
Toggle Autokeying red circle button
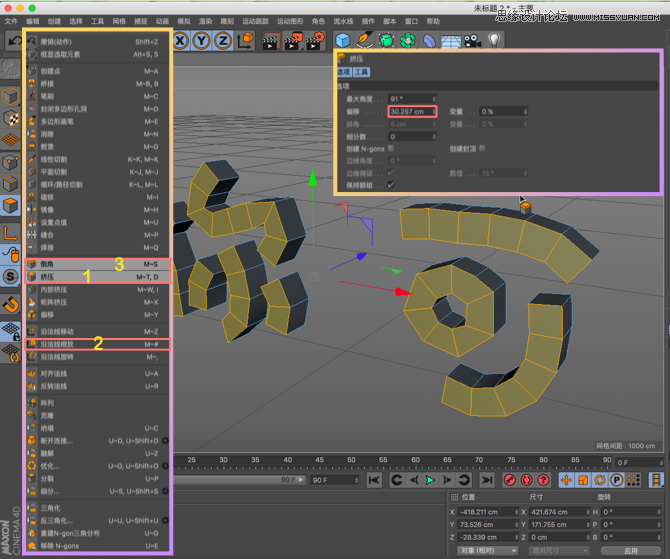[526, 480]
